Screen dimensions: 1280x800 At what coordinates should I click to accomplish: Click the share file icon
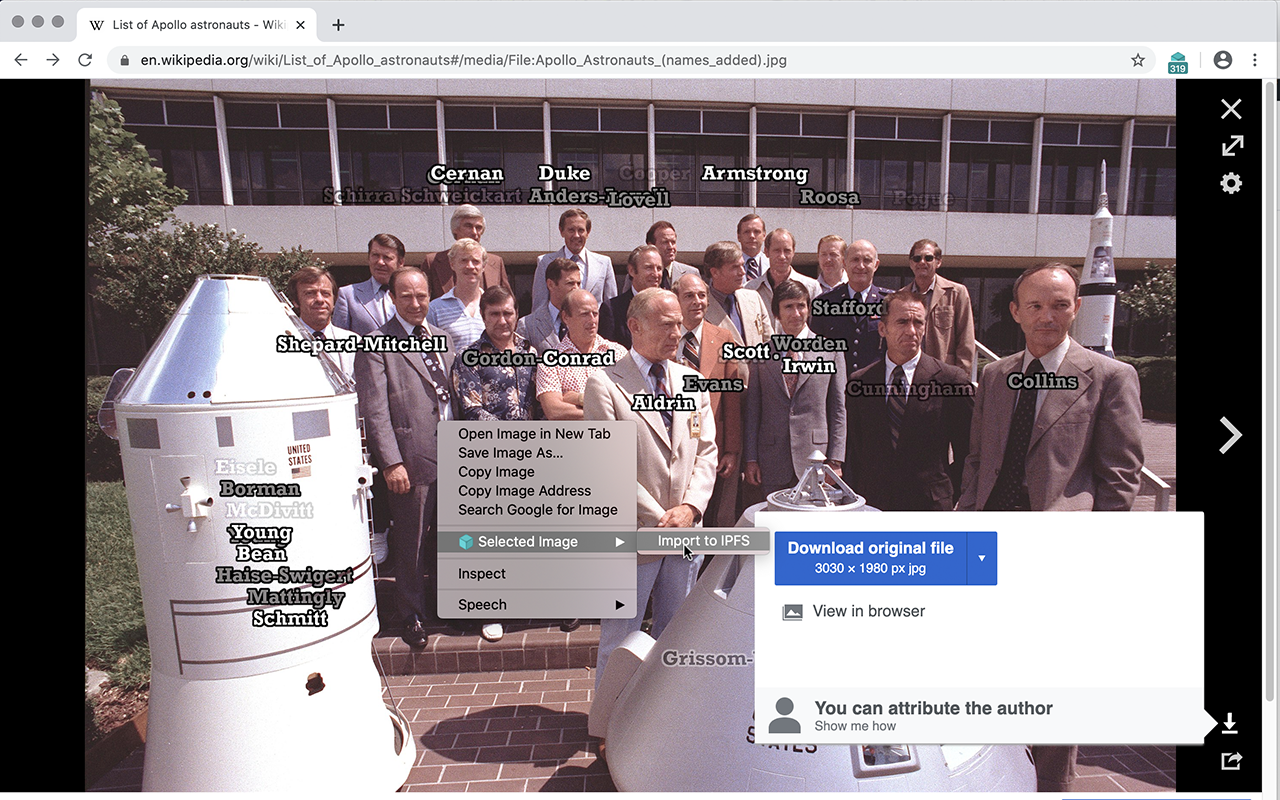pos(1231,761)
